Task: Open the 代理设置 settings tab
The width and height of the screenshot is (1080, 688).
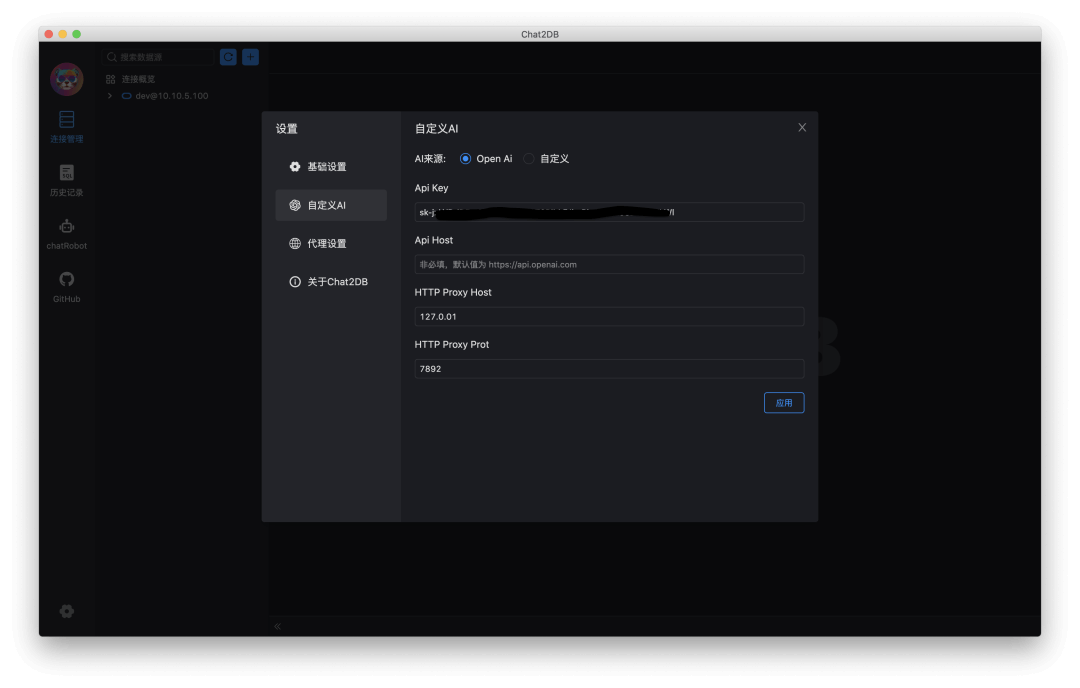Action: click(x=331, y=243)
